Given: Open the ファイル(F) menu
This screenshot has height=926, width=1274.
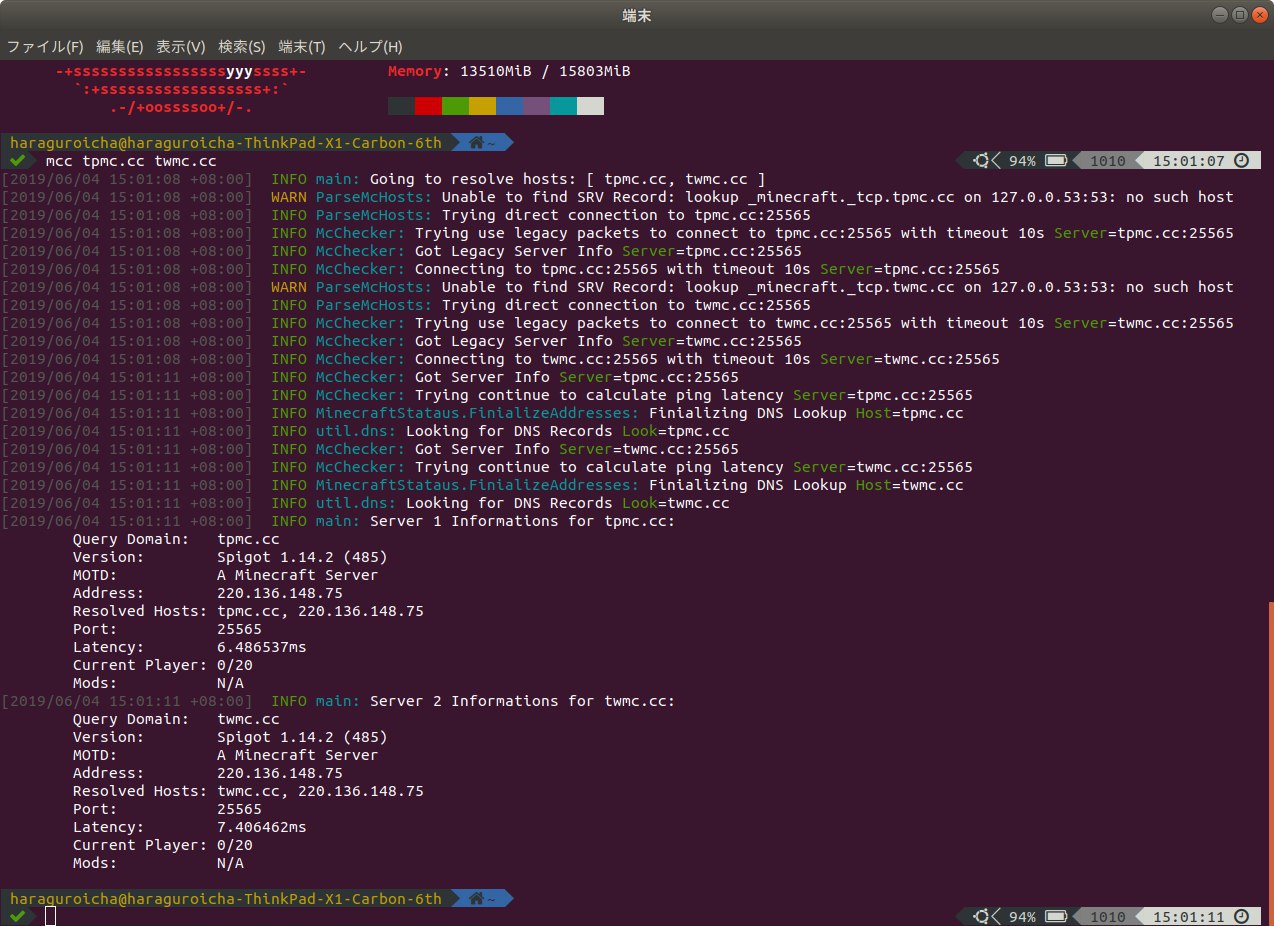Looking at the screenshot, I should point(46,47).
